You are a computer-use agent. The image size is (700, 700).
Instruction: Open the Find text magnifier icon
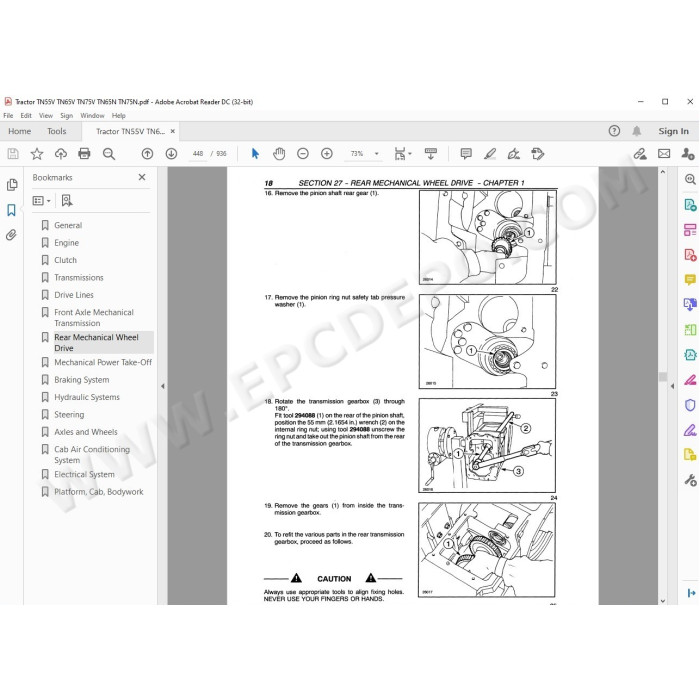tap(108, 154)
